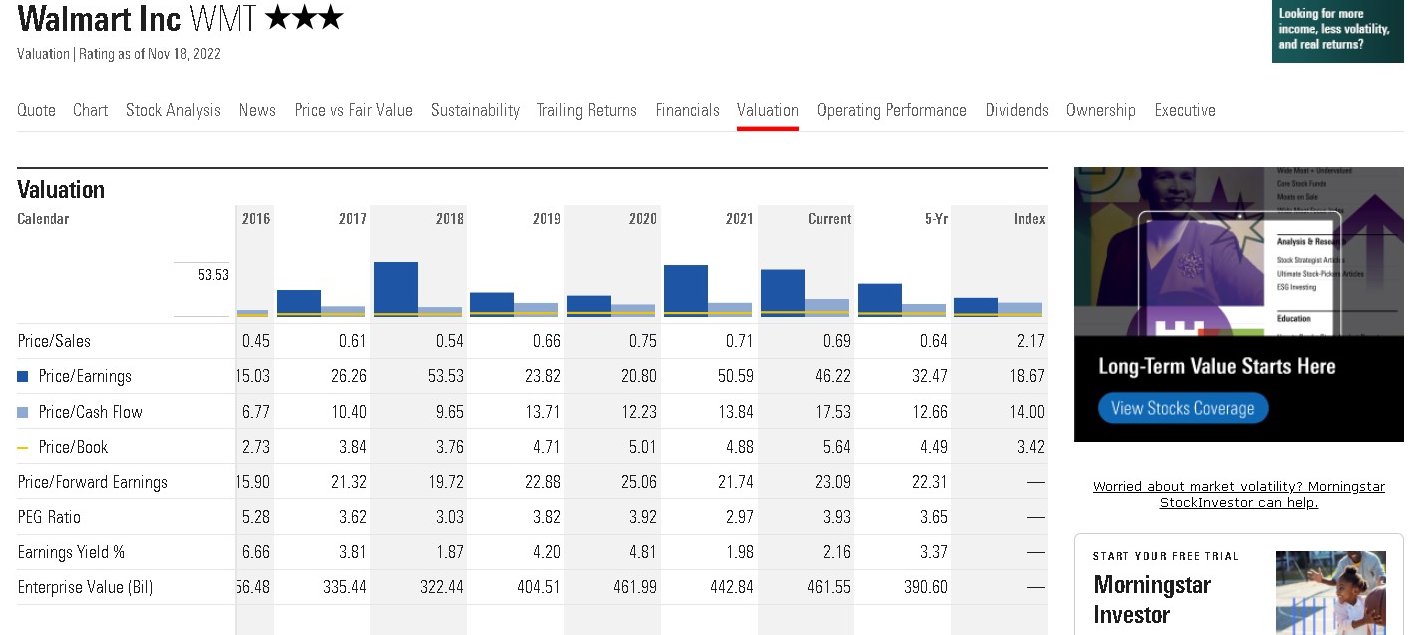
Task: Open the Dividends tab
Action: [1016, 110]
